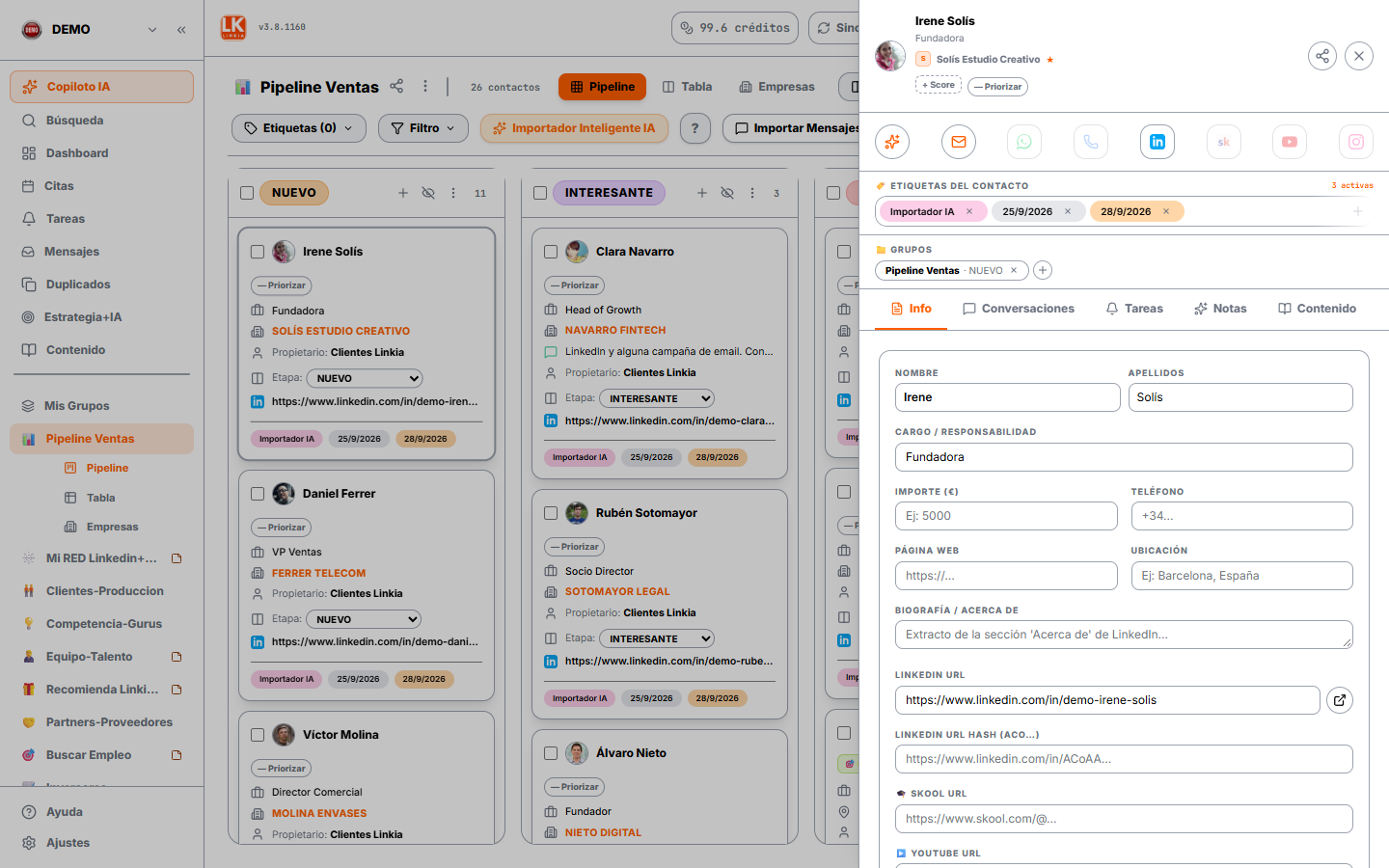Open Pipeline Ventas more options menu

425,86
